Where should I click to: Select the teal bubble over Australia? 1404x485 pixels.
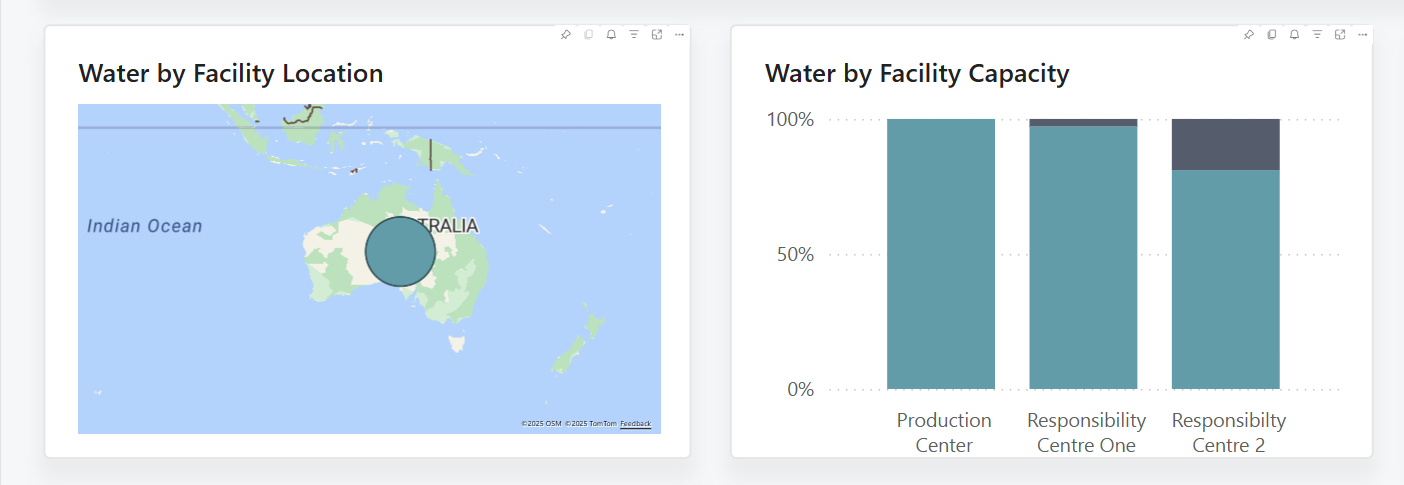click(400, 251)
